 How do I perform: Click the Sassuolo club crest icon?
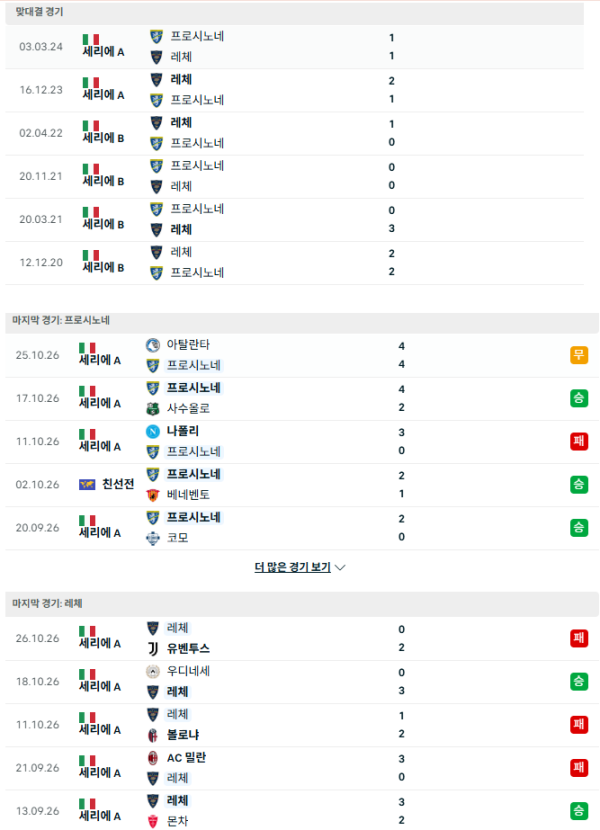pyautogui.click(x=153, y=408)
